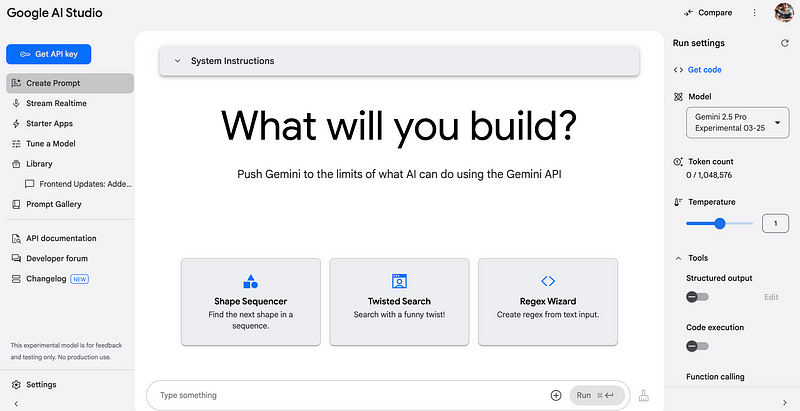Open the Regex Wizard card
The image size is (800, 411).
547,302
